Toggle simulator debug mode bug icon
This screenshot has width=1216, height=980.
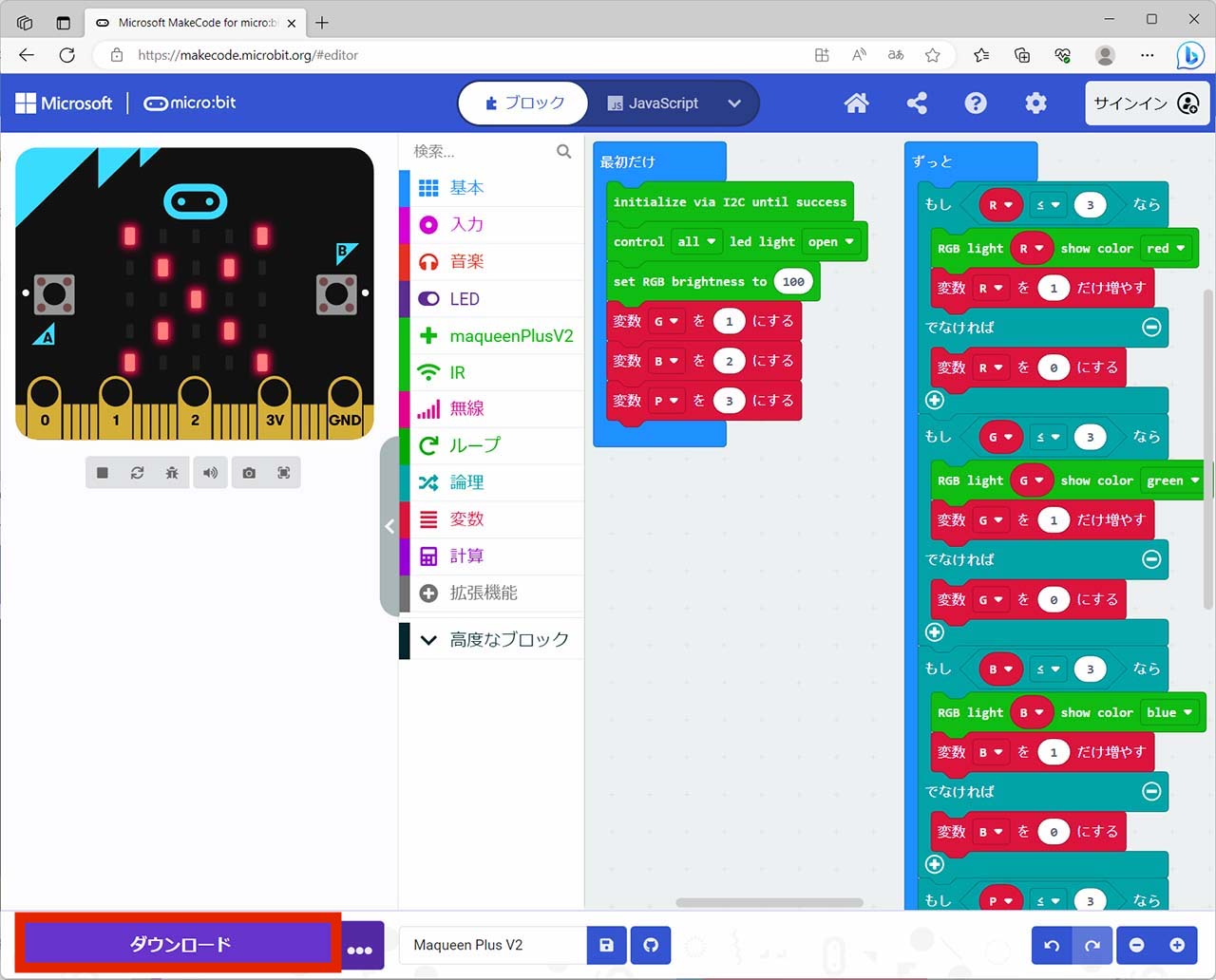(x=172, y=472)
